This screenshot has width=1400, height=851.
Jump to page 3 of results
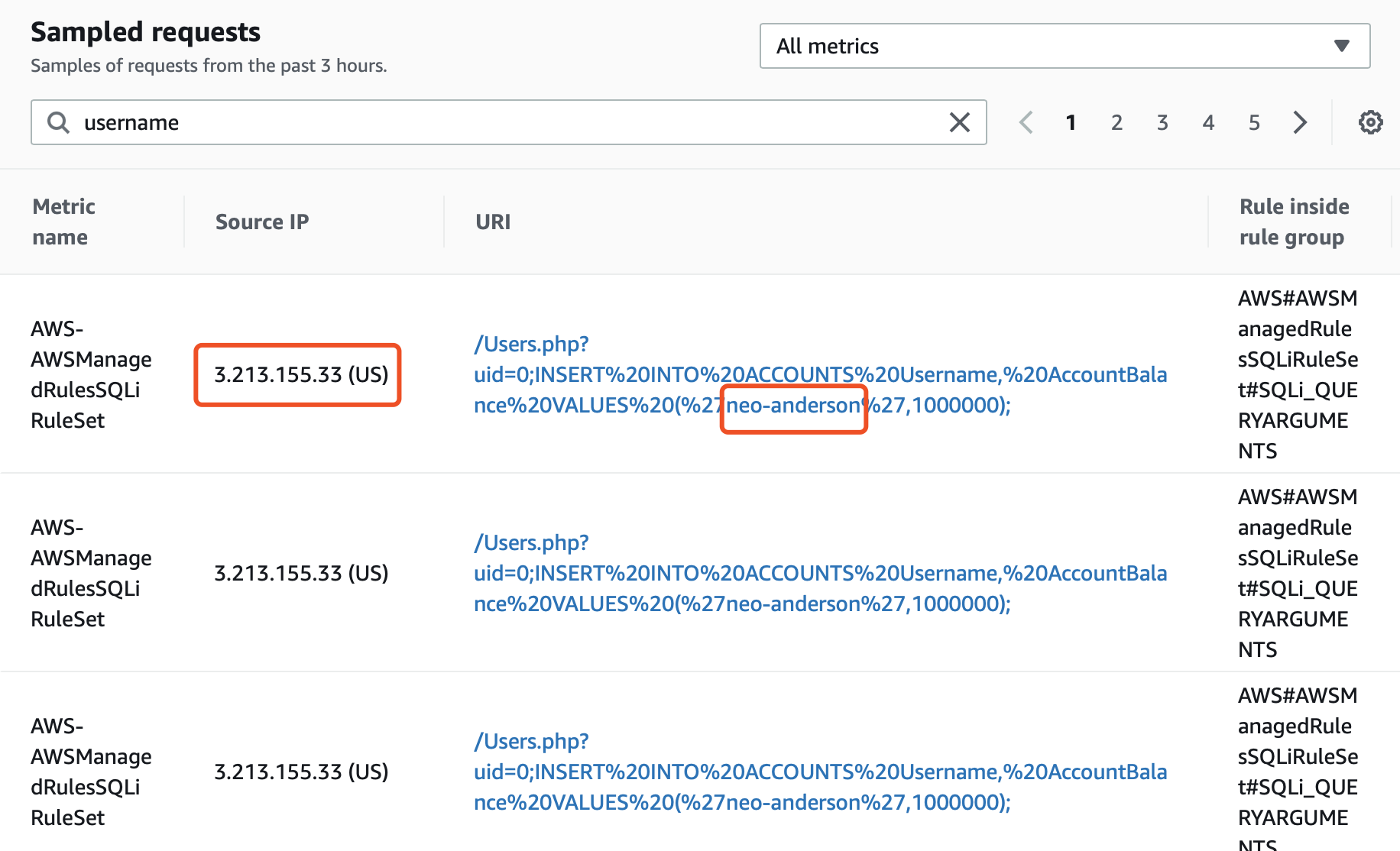point(1162,122)
